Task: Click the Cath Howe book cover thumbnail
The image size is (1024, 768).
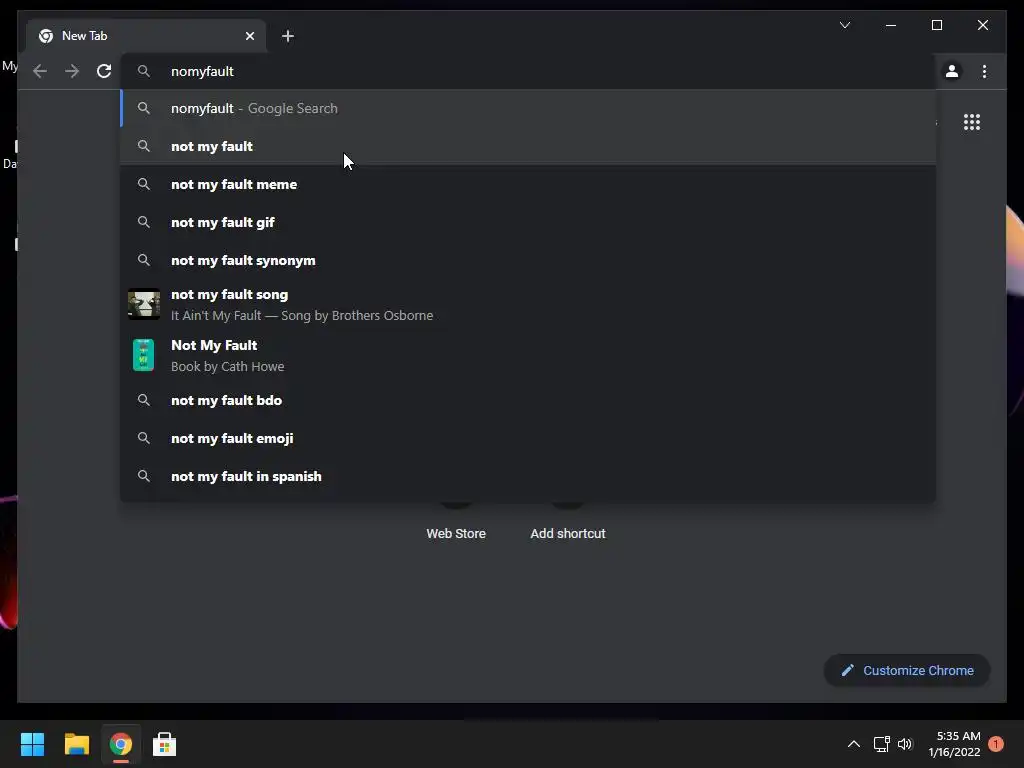Action: click(144, 355)
